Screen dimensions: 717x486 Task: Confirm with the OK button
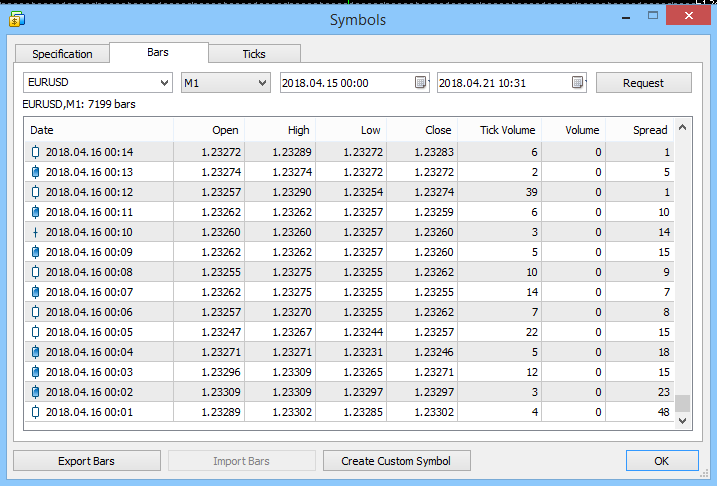click(x=662, y=461)
